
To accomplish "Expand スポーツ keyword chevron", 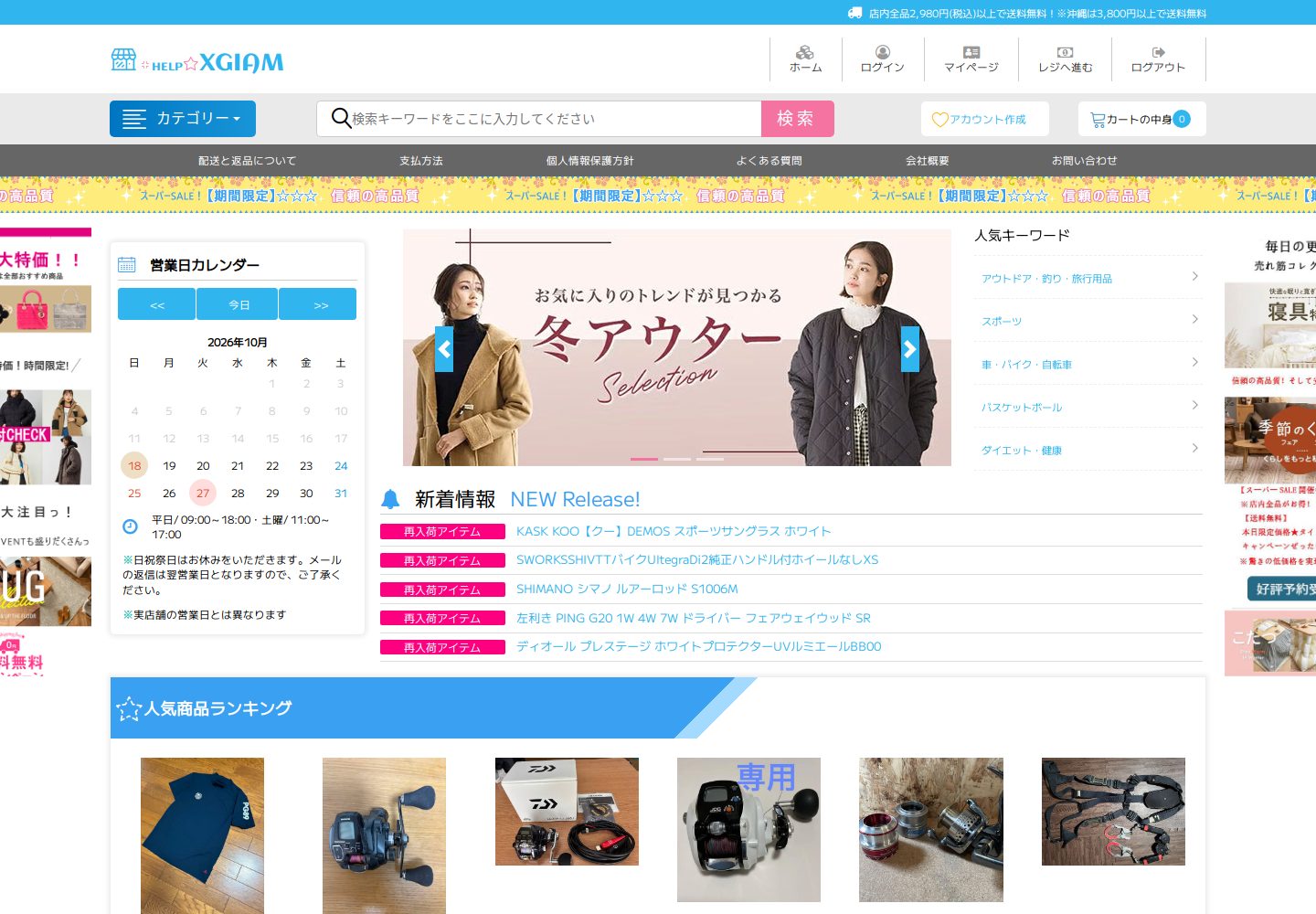I will click(x=1194, y=319).
